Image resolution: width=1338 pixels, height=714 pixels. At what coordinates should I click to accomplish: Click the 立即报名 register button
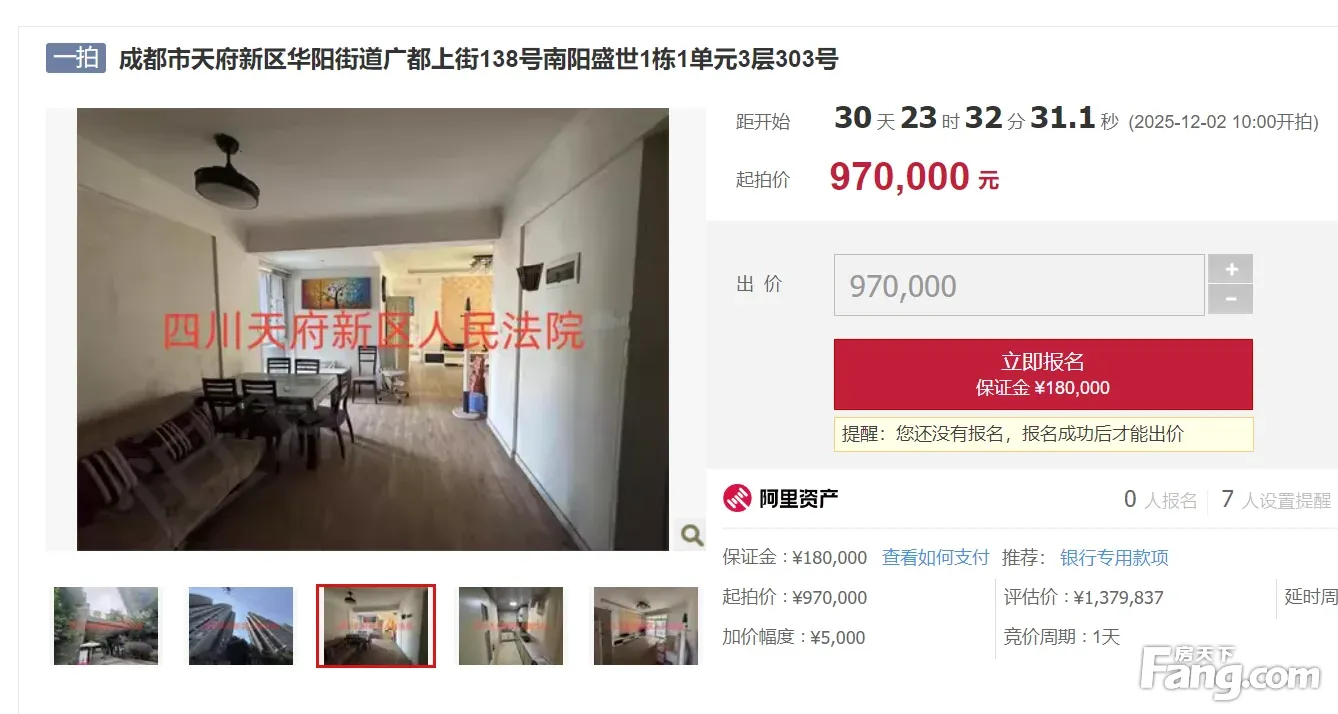click(1043, 374)
